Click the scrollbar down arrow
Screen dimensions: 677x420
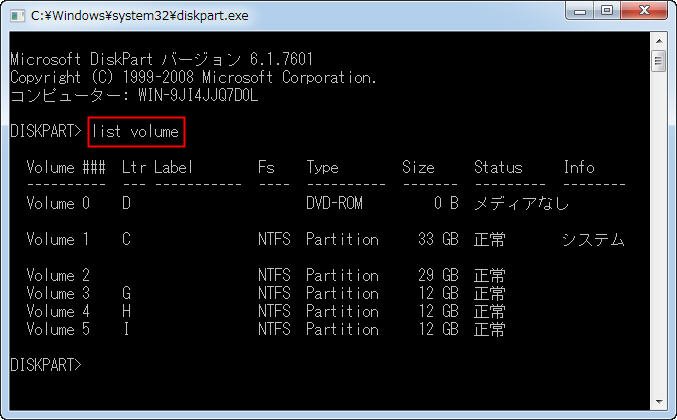click(659, 402)
